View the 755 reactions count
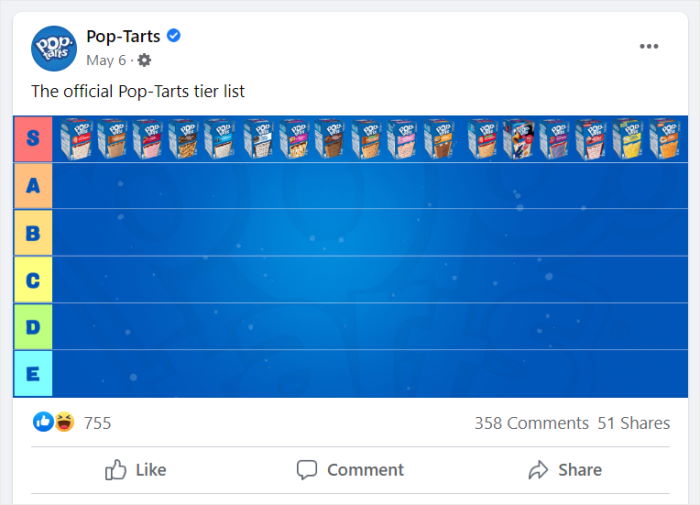Screen dimensions: 700x505 point(97,423)
